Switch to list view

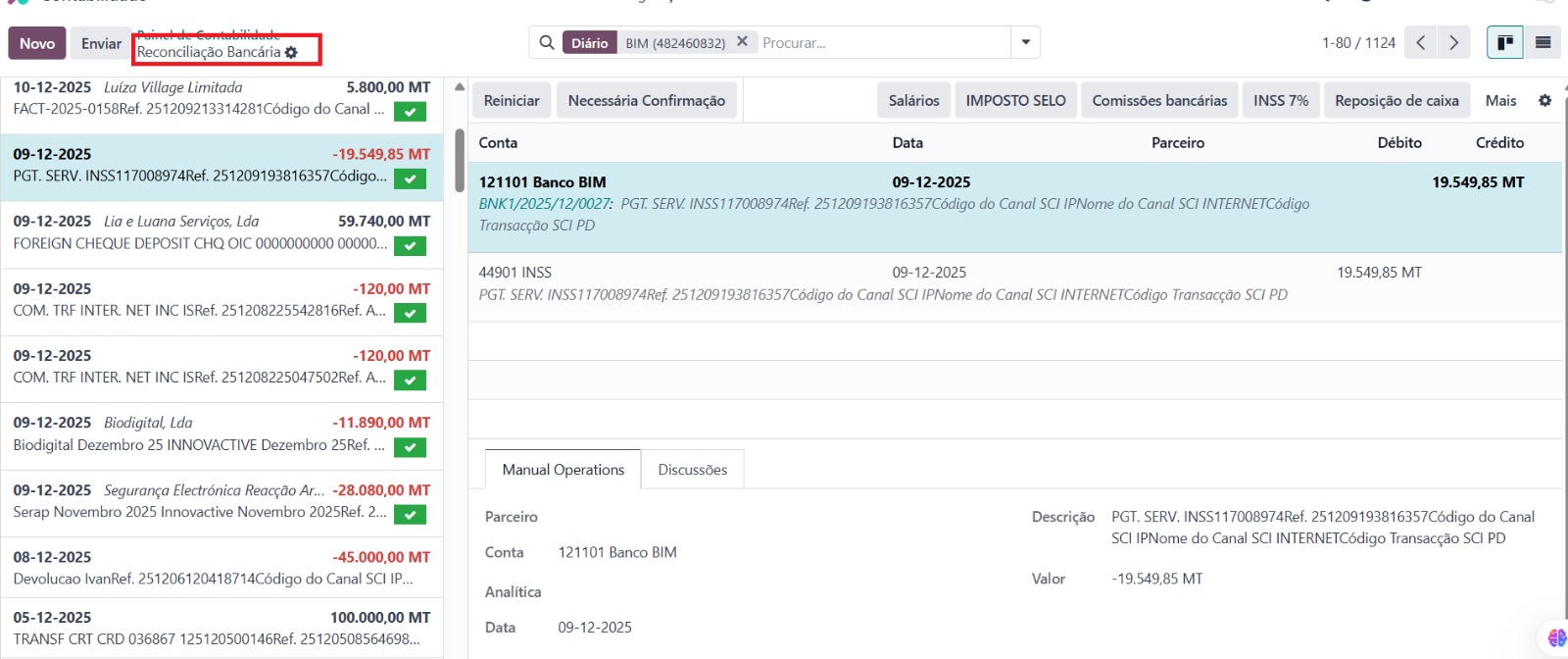(1543, 43)
